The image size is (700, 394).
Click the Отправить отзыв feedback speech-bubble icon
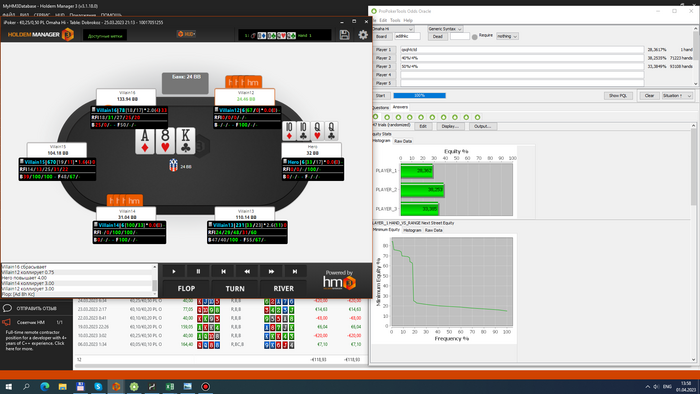[x=8, y=308]
